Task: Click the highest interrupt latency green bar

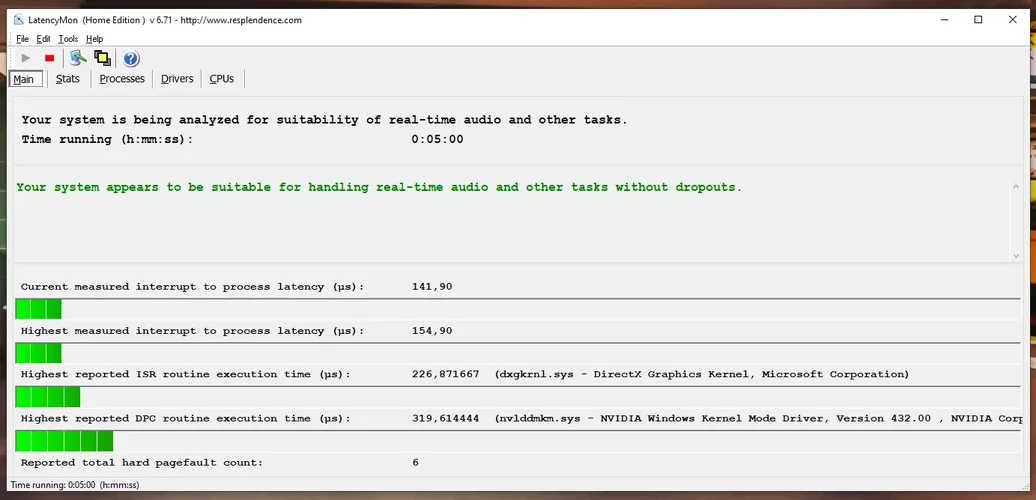Action: coord(38,353)
